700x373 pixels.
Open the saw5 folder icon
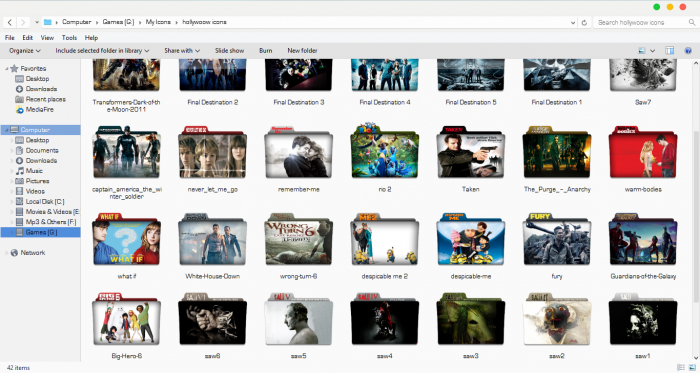click(x=298, y=319)
